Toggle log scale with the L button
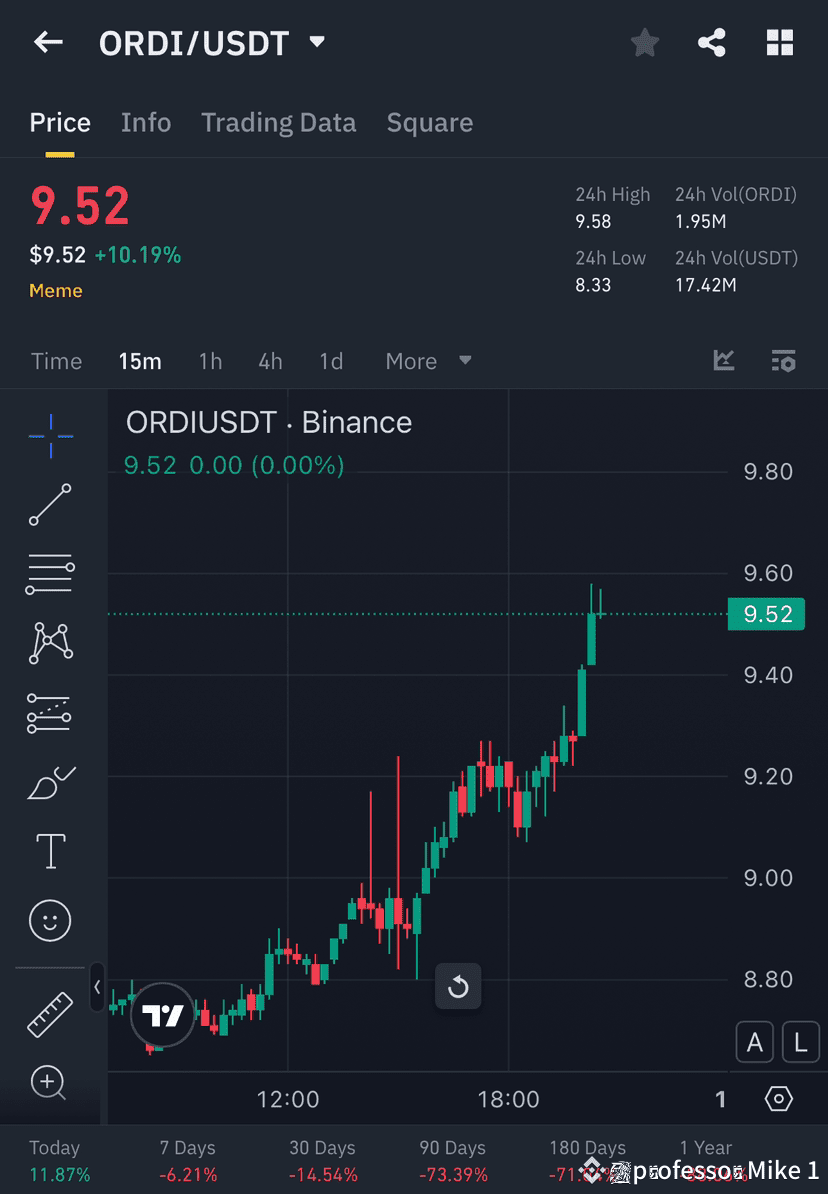Viewport: 828px width, 1194px height. [x=800, y=1041]
